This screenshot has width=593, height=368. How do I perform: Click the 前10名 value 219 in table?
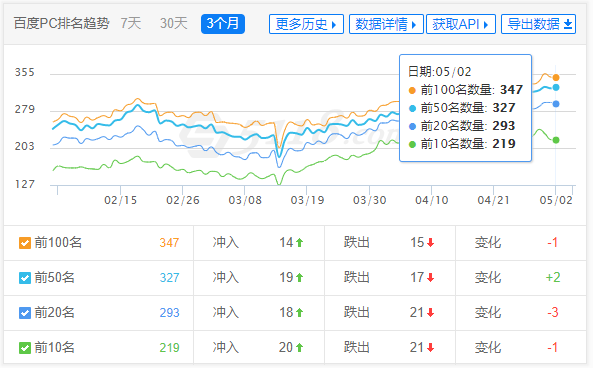169,347
